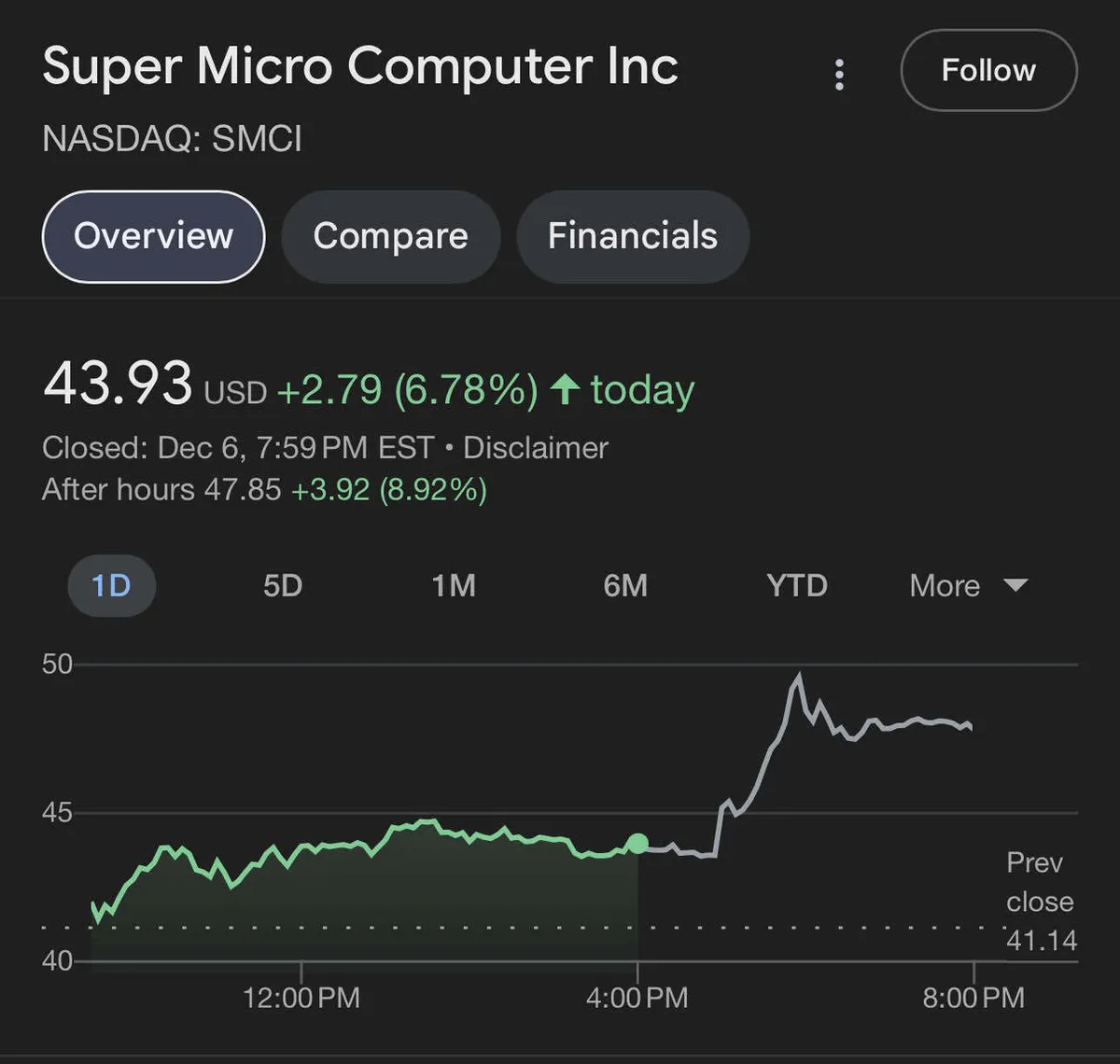Switch chart to 6M range
The width and height of the screenshot is (1120, 1064).
tap(625, 586)
